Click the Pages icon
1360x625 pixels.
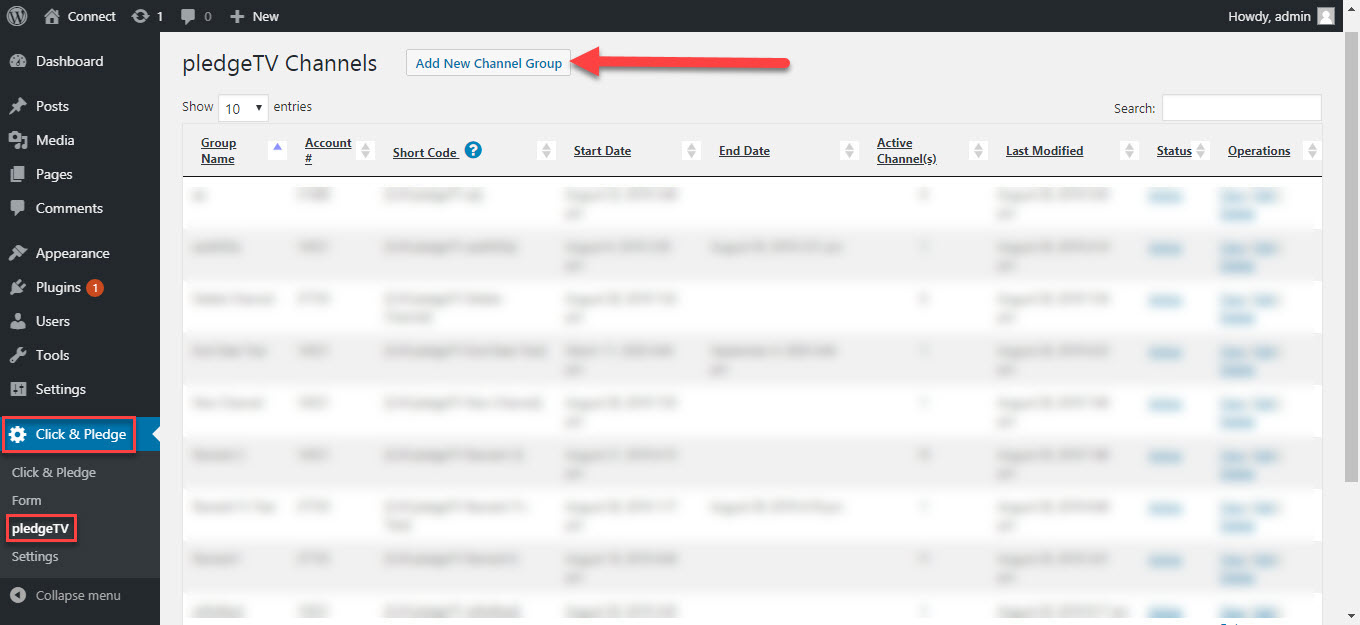(18, 174)
